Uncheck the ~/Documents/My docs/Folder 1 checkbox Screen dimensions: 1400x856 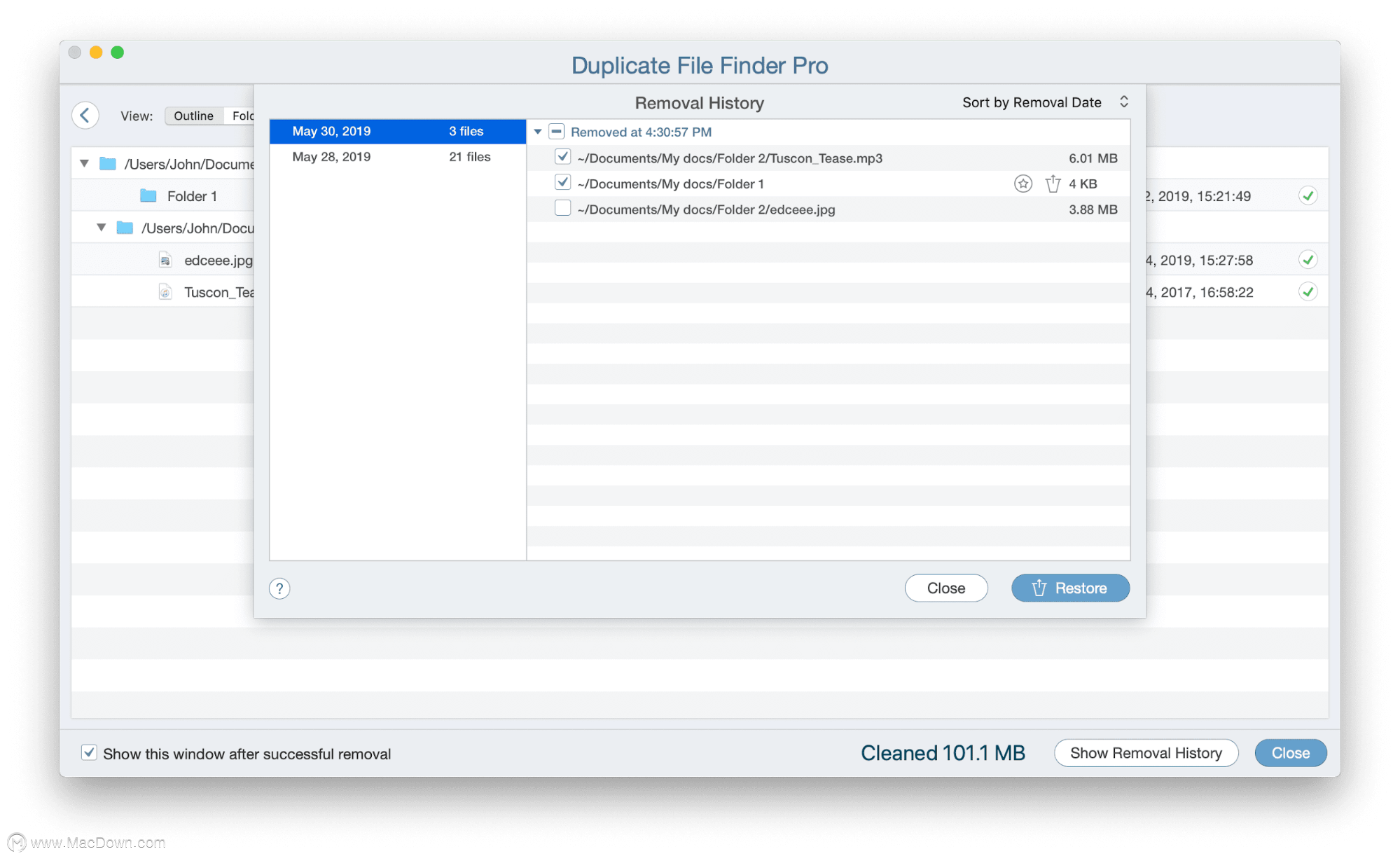click(x=562, y=183)
